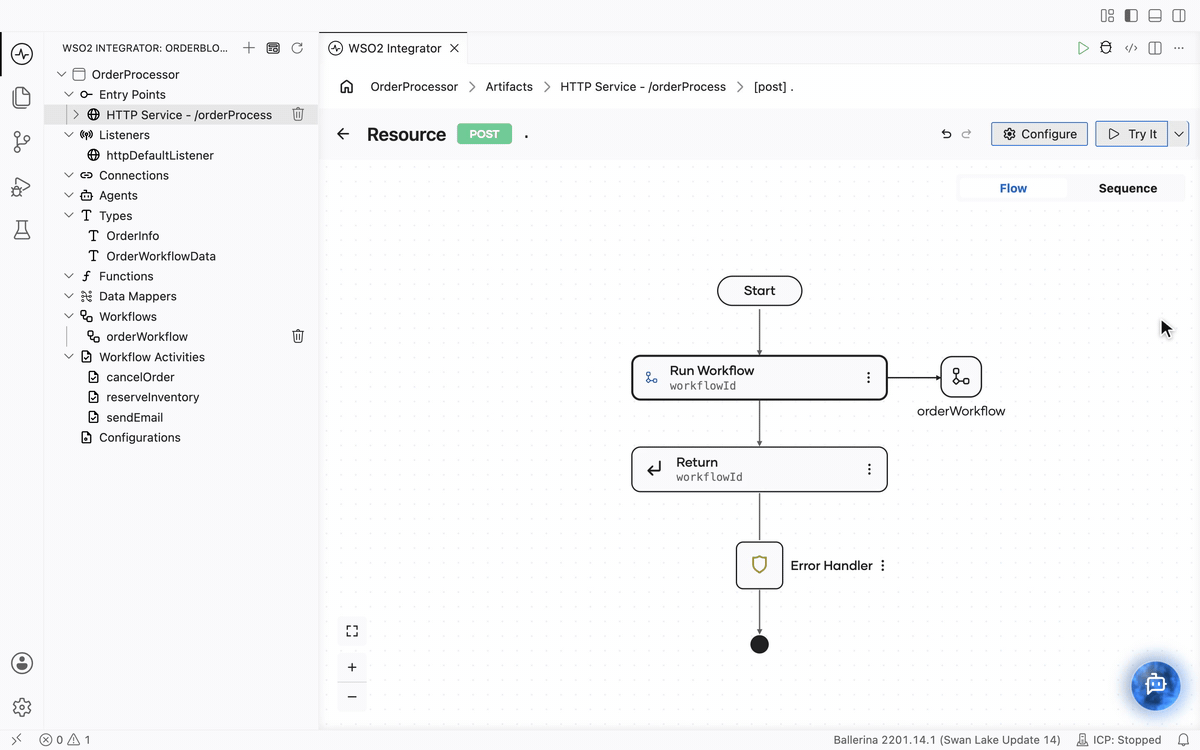Collapse the Workflows section
Viewport: 1200px width, 750px height.
[x=69, y=317]
